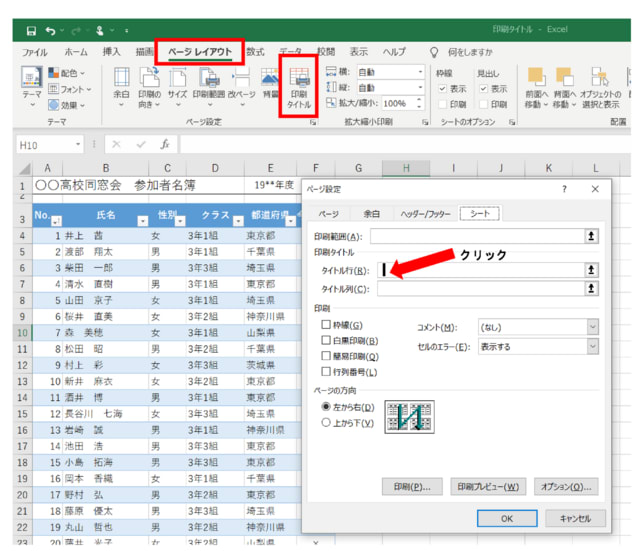Toggle 枠線 印刷 checkbox in ribbon
The height and width of the screenshot is (551, 640).
coord(442,104)
